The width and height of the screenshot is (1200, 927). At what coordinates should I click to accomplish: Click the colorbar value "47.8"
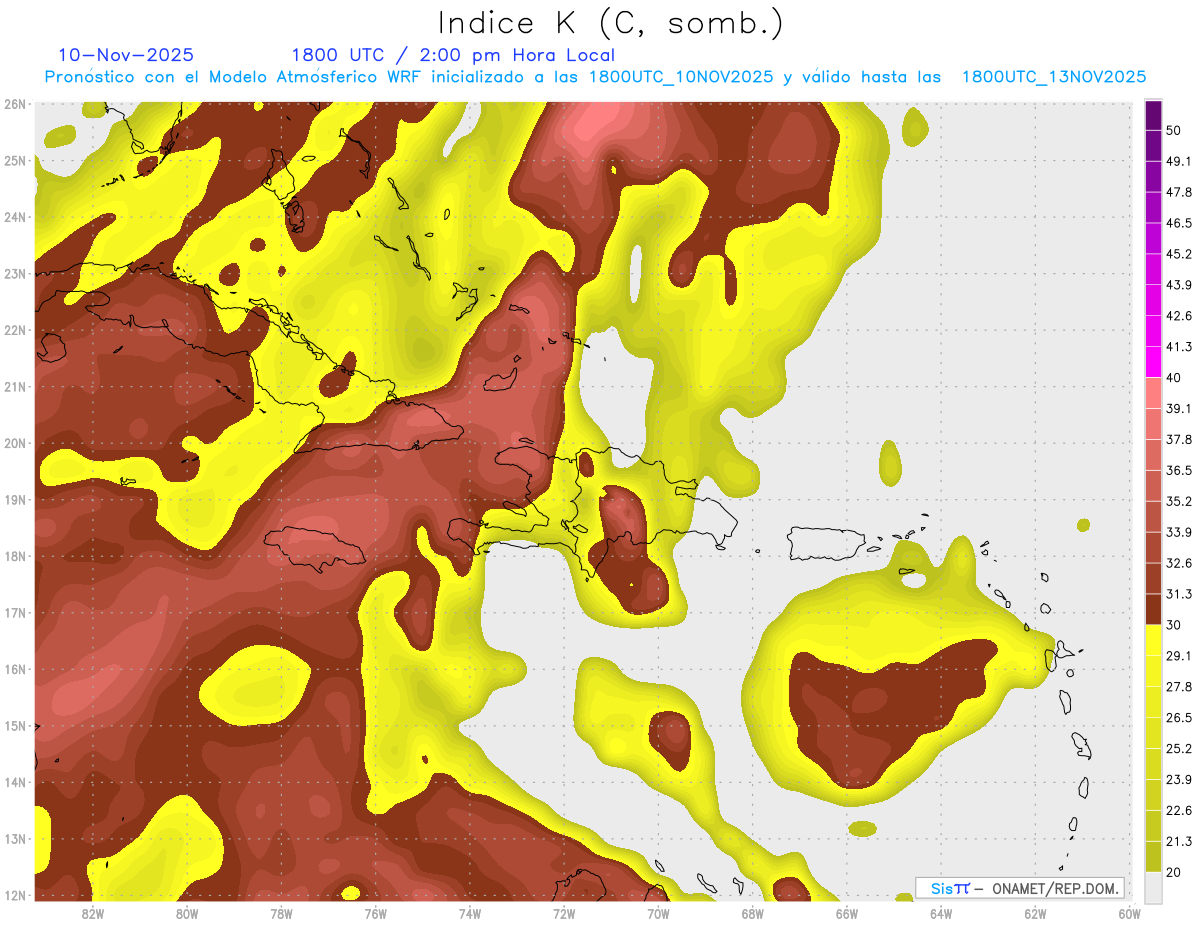(1179, 192)
